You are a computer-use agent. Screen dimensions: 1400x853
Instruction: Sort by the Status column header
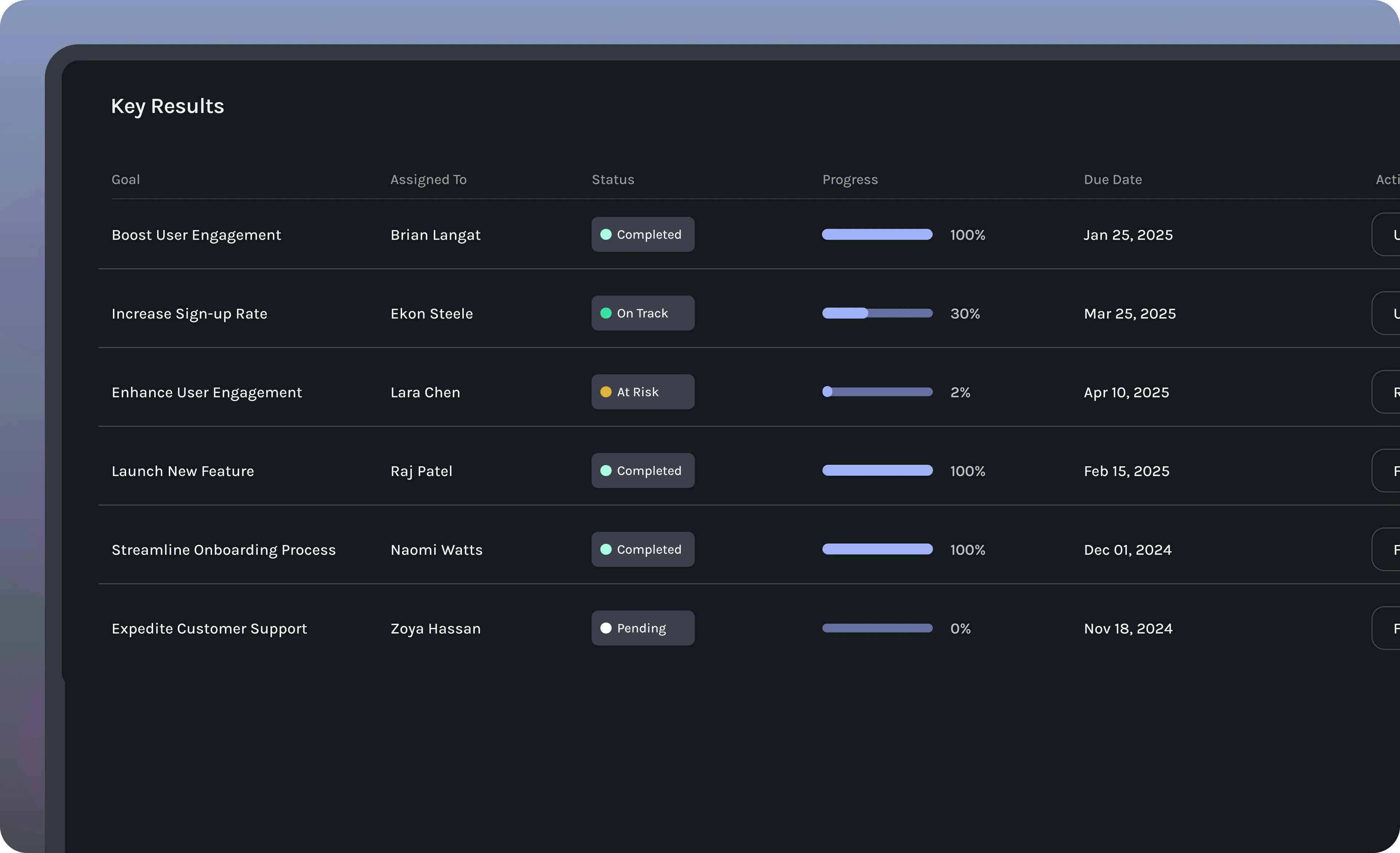click(x=612, y=179)
